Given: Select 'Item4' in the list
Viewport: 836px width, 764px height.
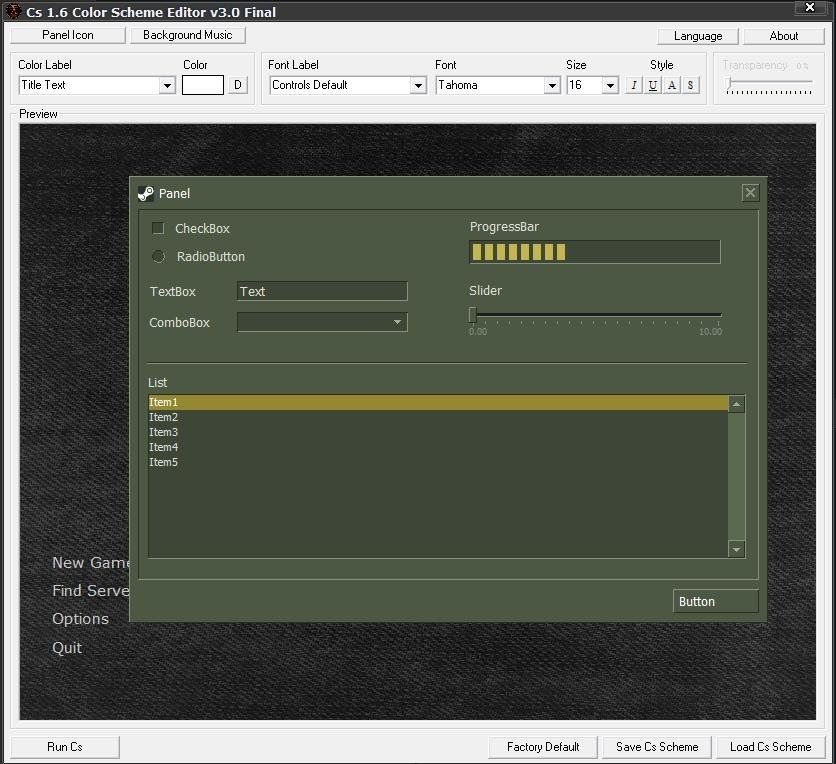Looking at the screenshot, I should [x=438, y=447].
